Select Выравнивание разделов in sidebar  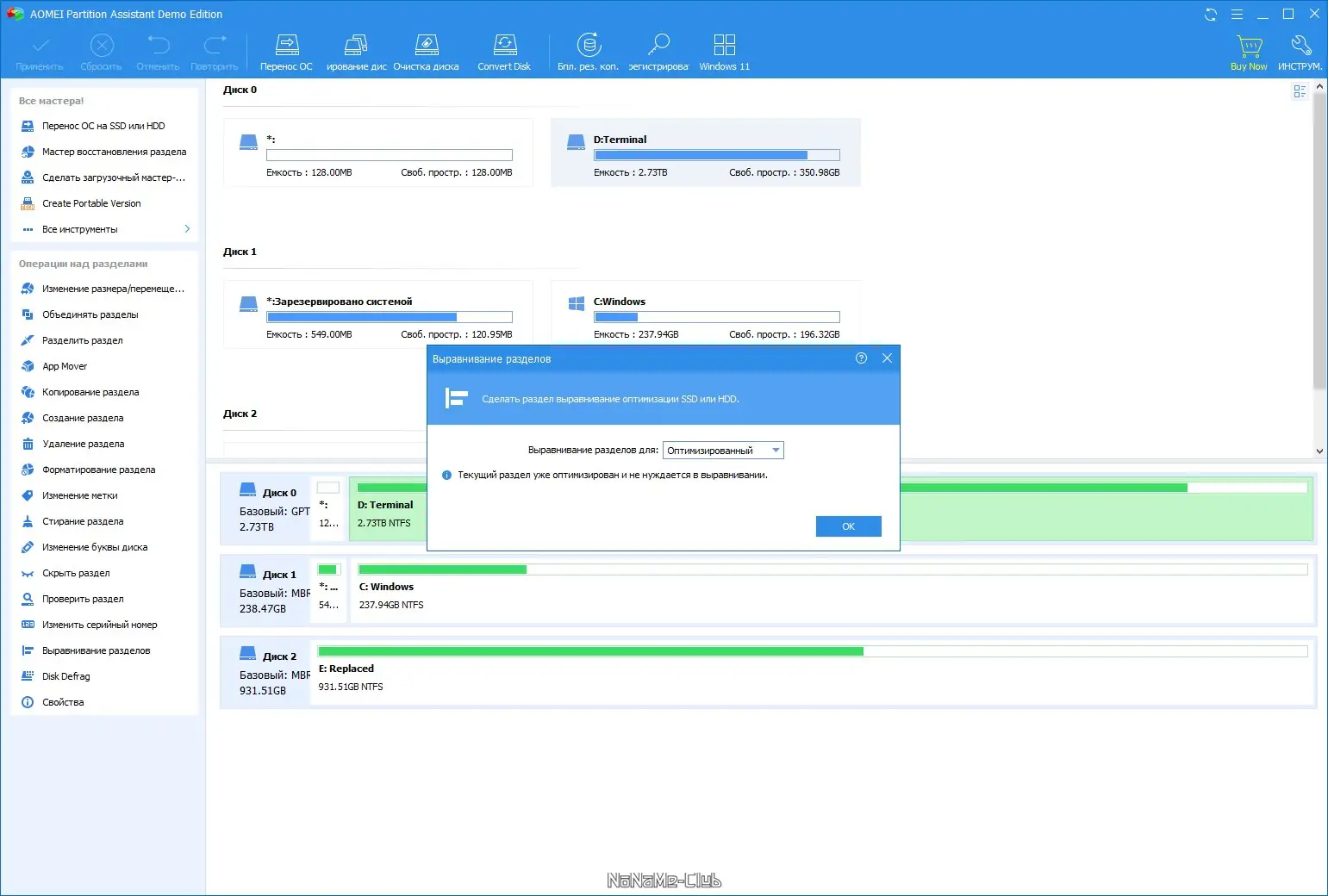(103, 650)
